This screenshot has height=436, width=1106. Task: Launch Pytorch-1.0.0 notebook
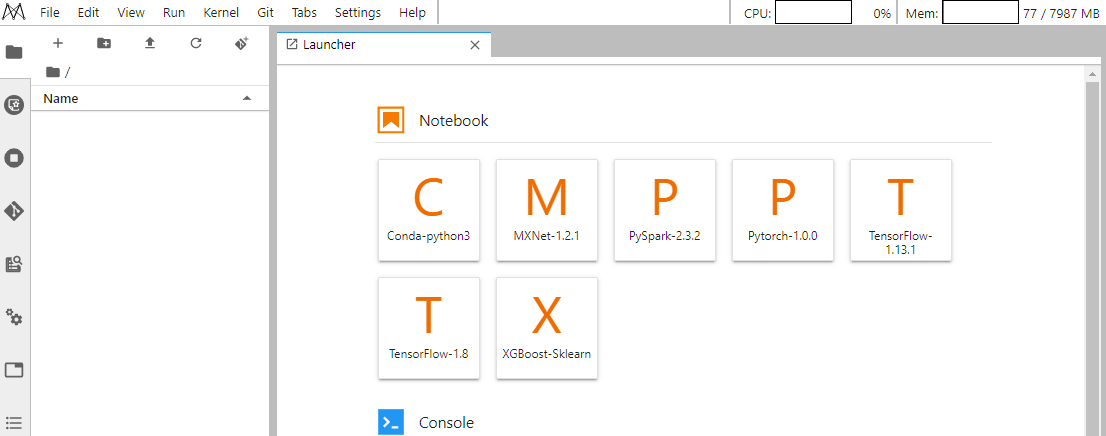coord(783,210)
